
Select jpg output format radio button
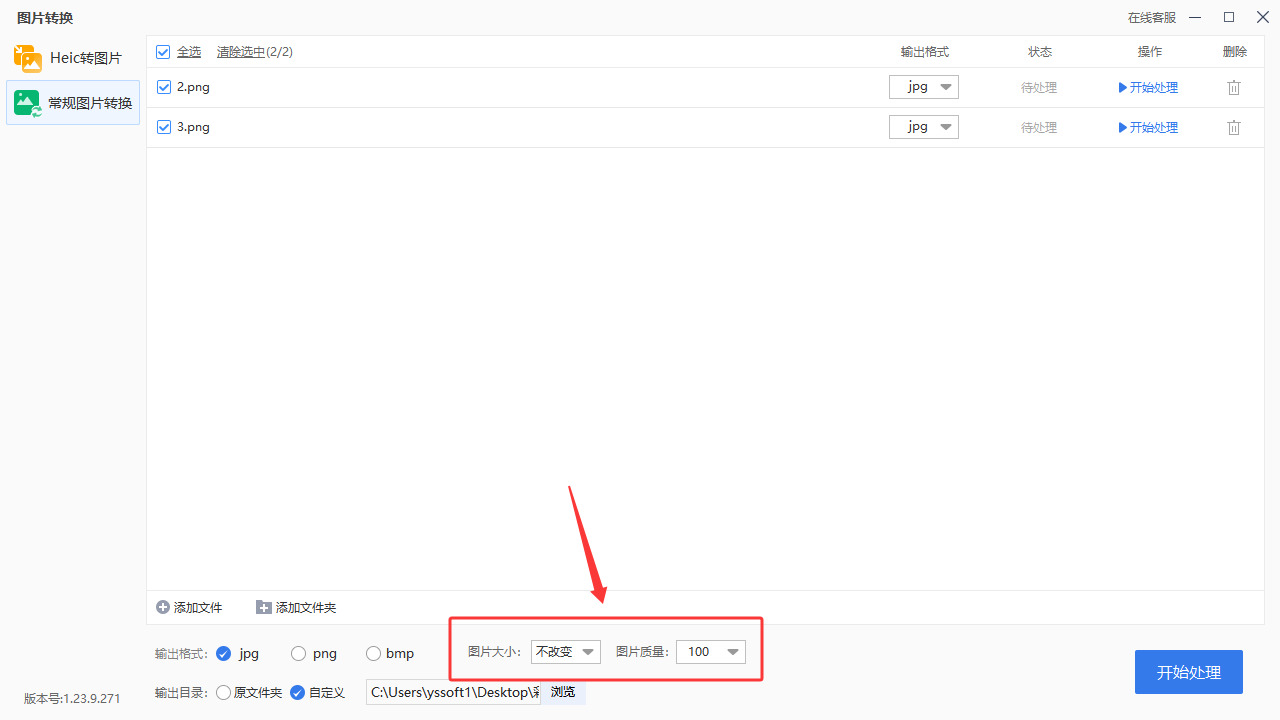point(223,653)
